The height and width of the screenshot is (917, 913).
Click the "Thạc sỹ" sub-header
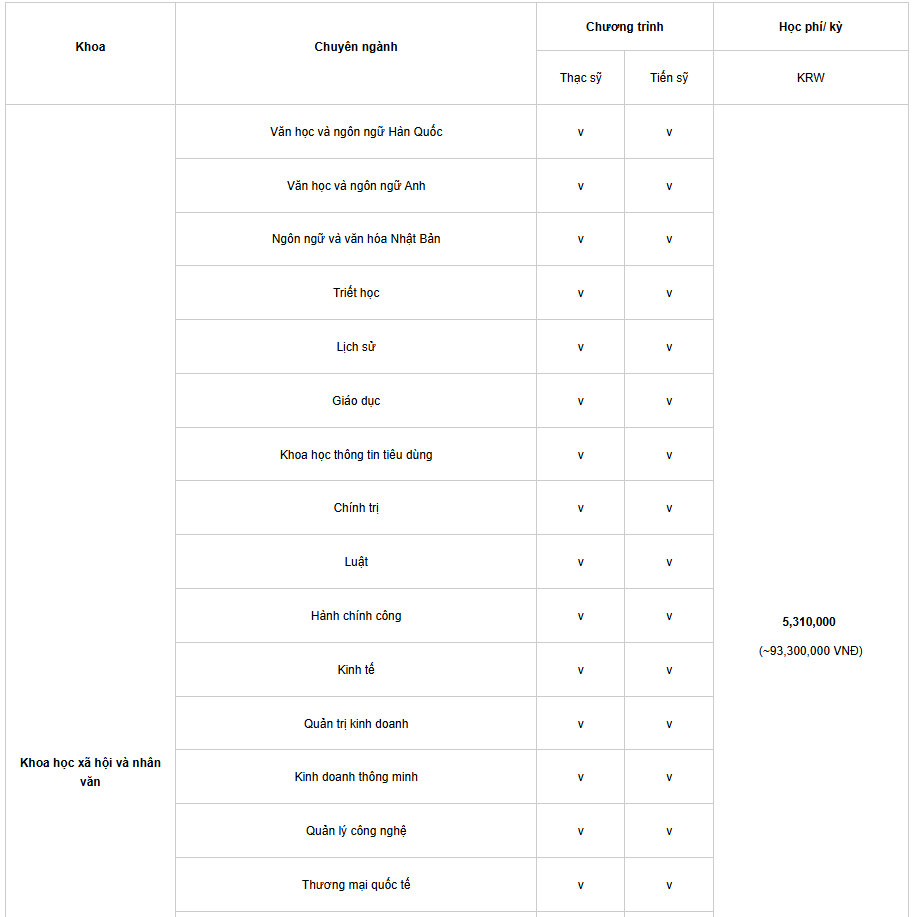(580, 78)
